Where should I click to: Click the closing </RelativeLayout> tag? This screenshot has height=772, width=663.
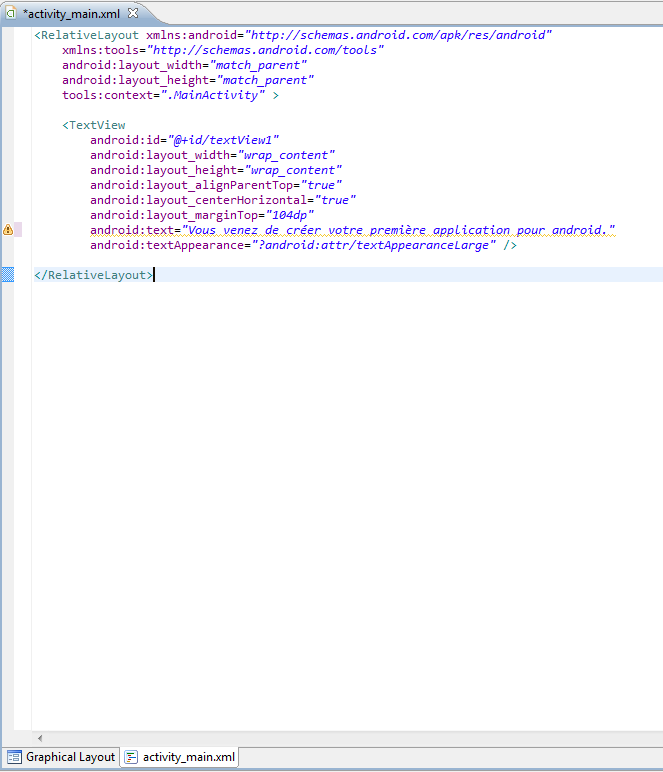(x=94, y=275)
